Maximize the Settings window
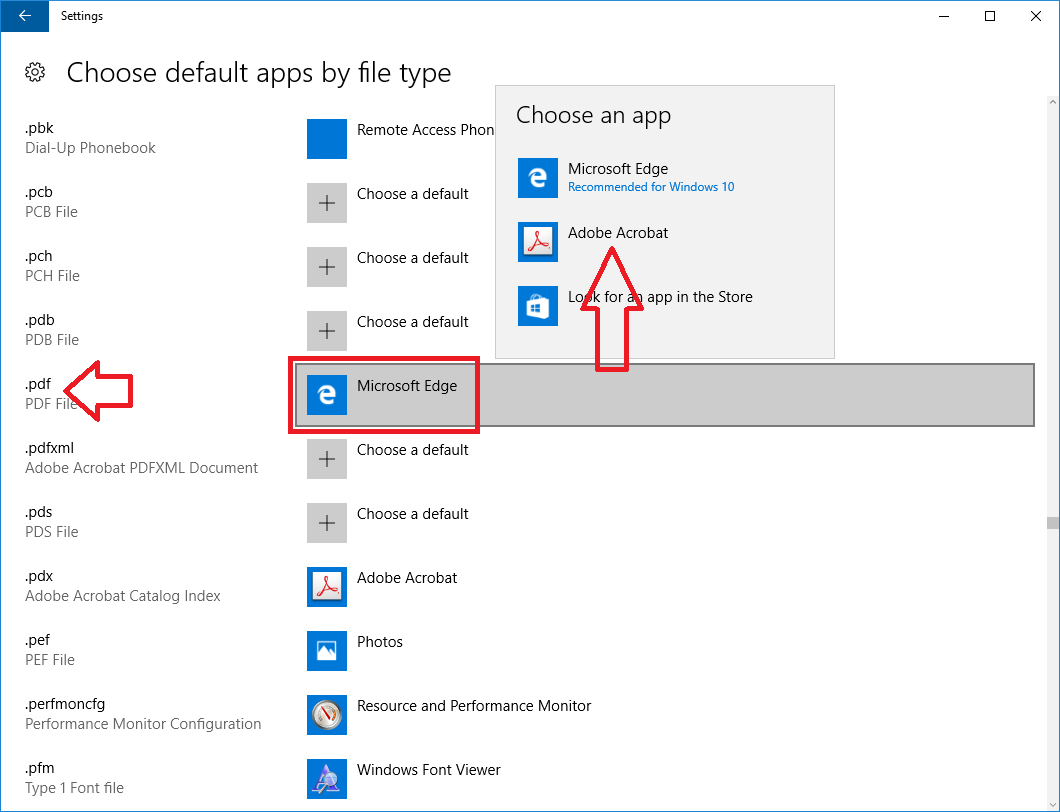The height and width of the screenshot is (812, 1060). (x=990, y=16)
